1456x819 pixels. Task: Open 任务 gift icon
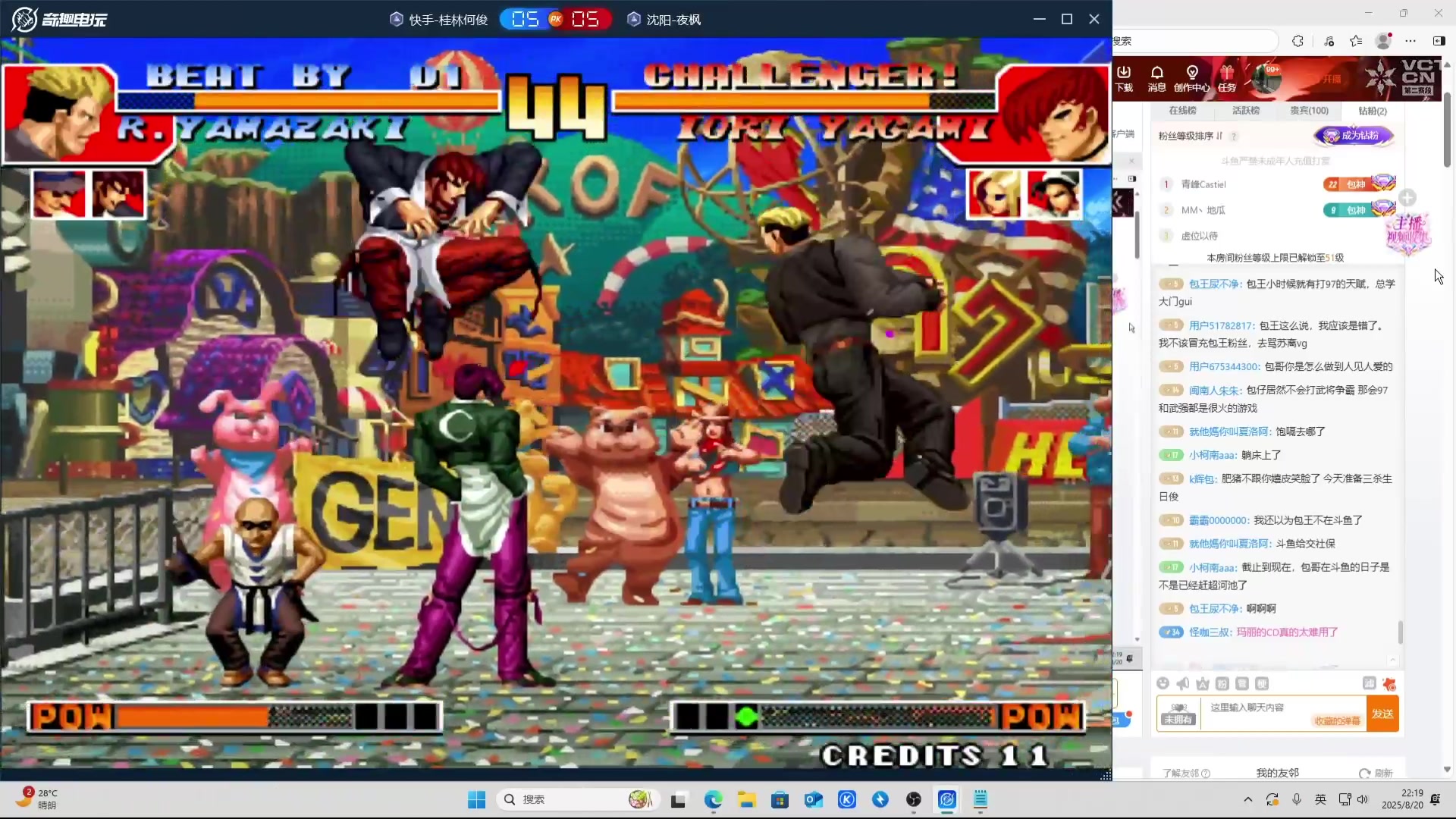tap(1227, 78)
